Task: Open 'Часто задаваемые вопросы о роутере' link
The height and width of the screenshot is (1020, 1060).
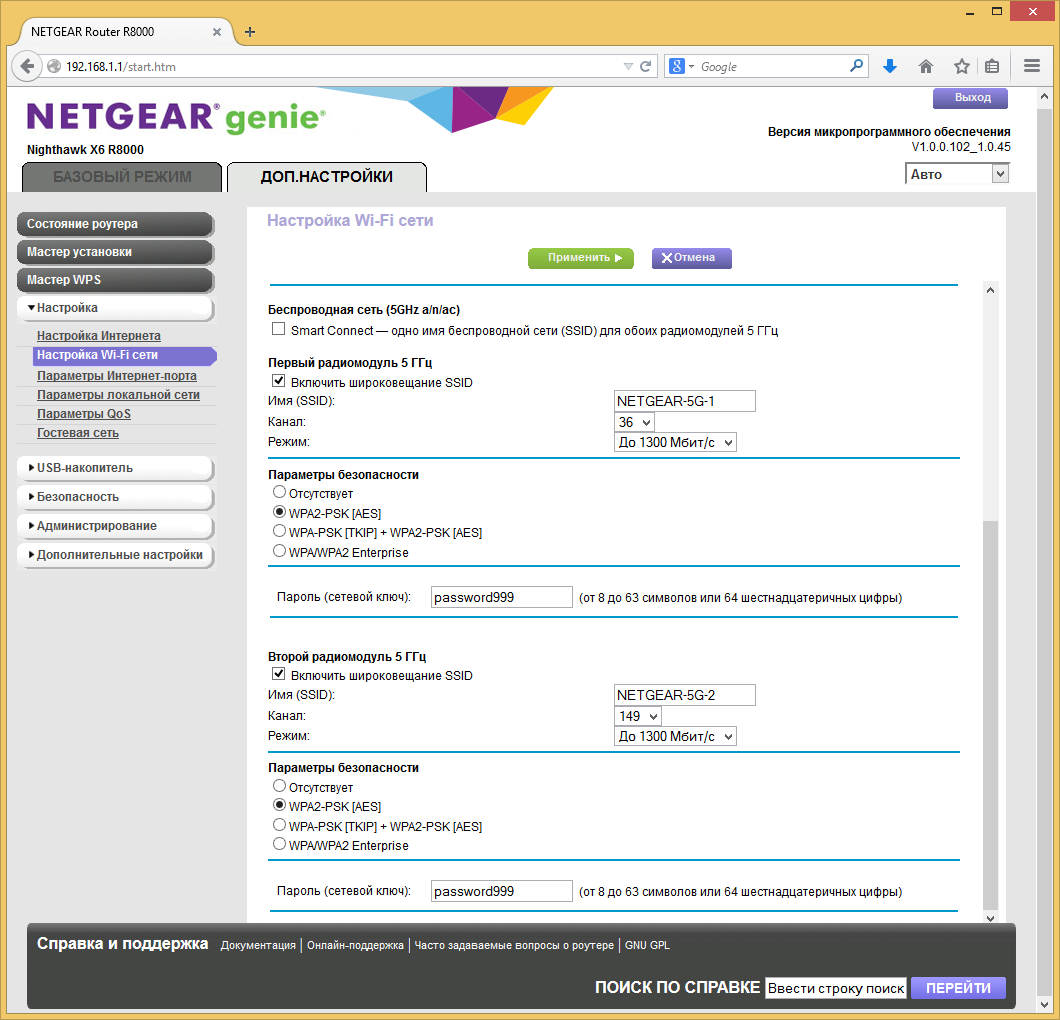Action: click(514, 946)
